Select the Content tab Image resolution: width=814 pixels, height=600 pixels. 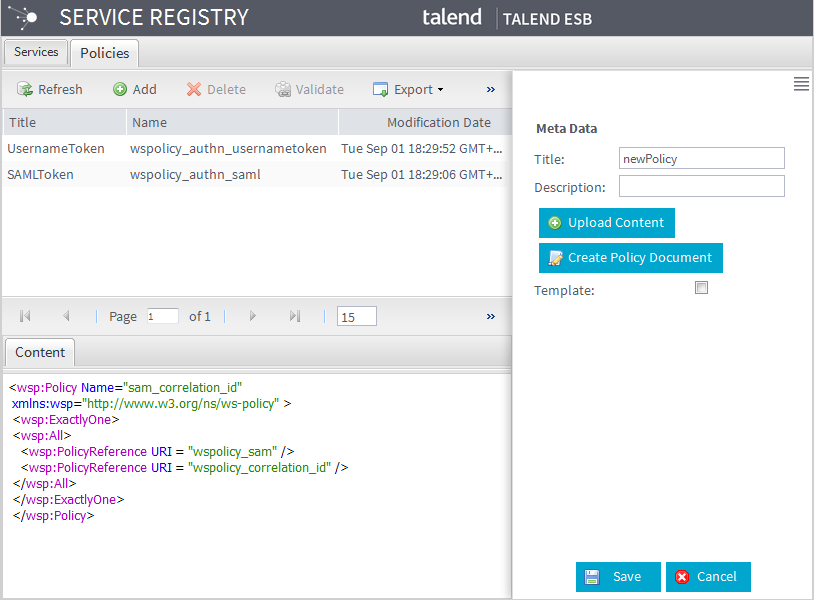point(40,352)
